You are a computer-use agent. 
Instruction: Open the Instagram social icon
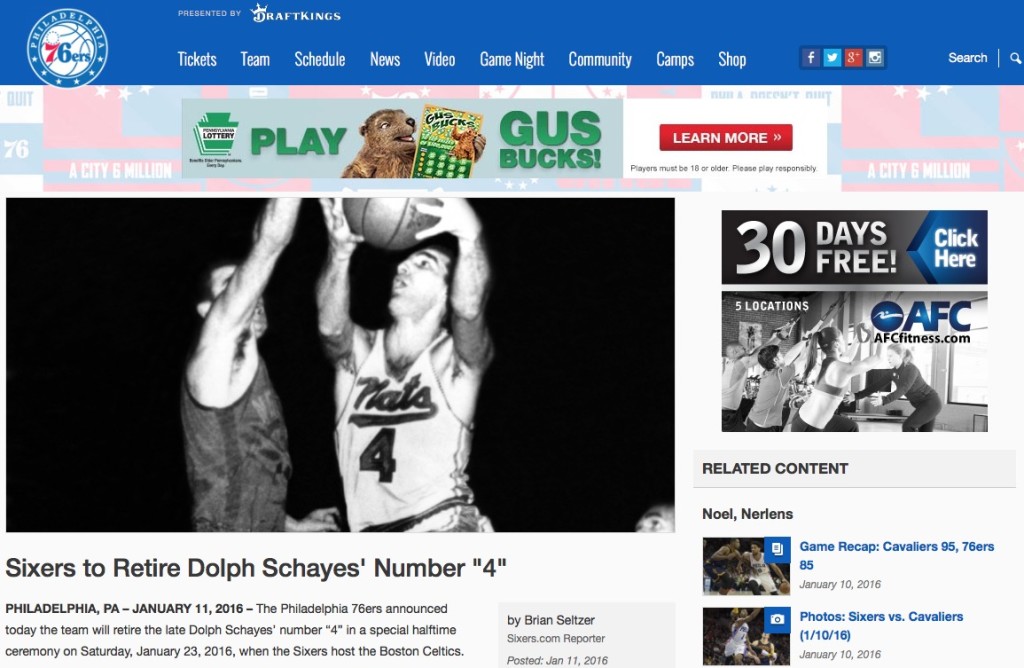pos(875,57)
